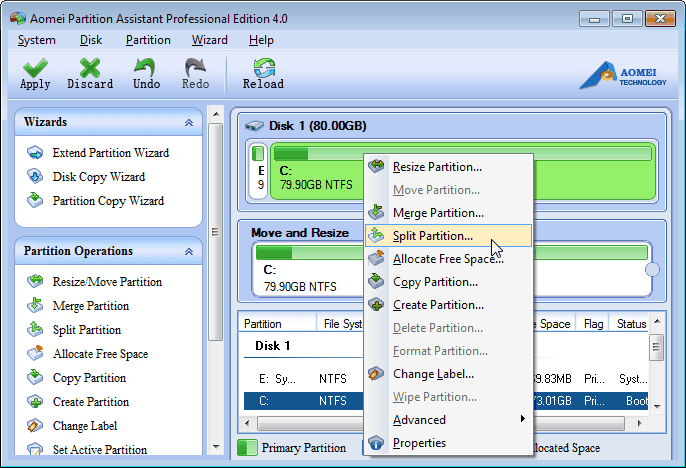Viewport: 686px width, 468px height.
Task: Select the E: NTFS partition row
Action: point(445,378)
